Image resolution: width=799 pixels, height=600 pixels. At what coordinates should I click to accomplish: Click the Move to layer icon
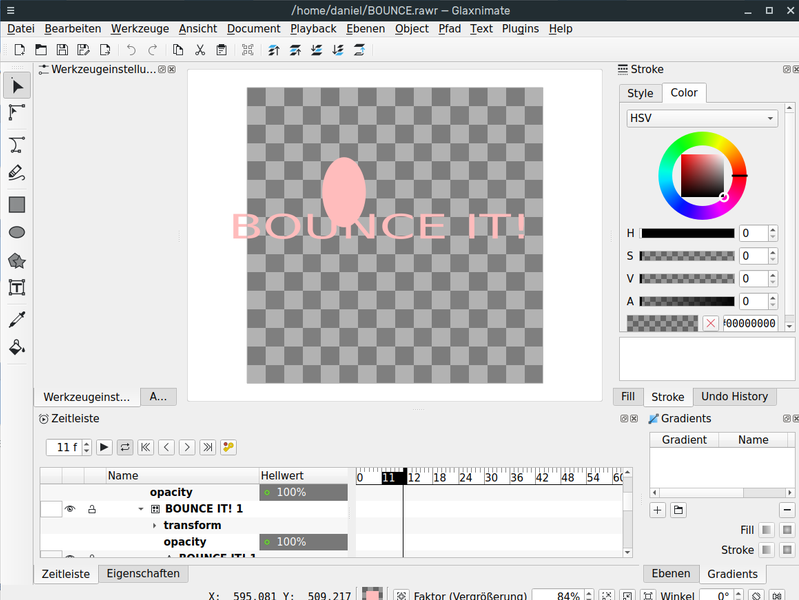359,50
